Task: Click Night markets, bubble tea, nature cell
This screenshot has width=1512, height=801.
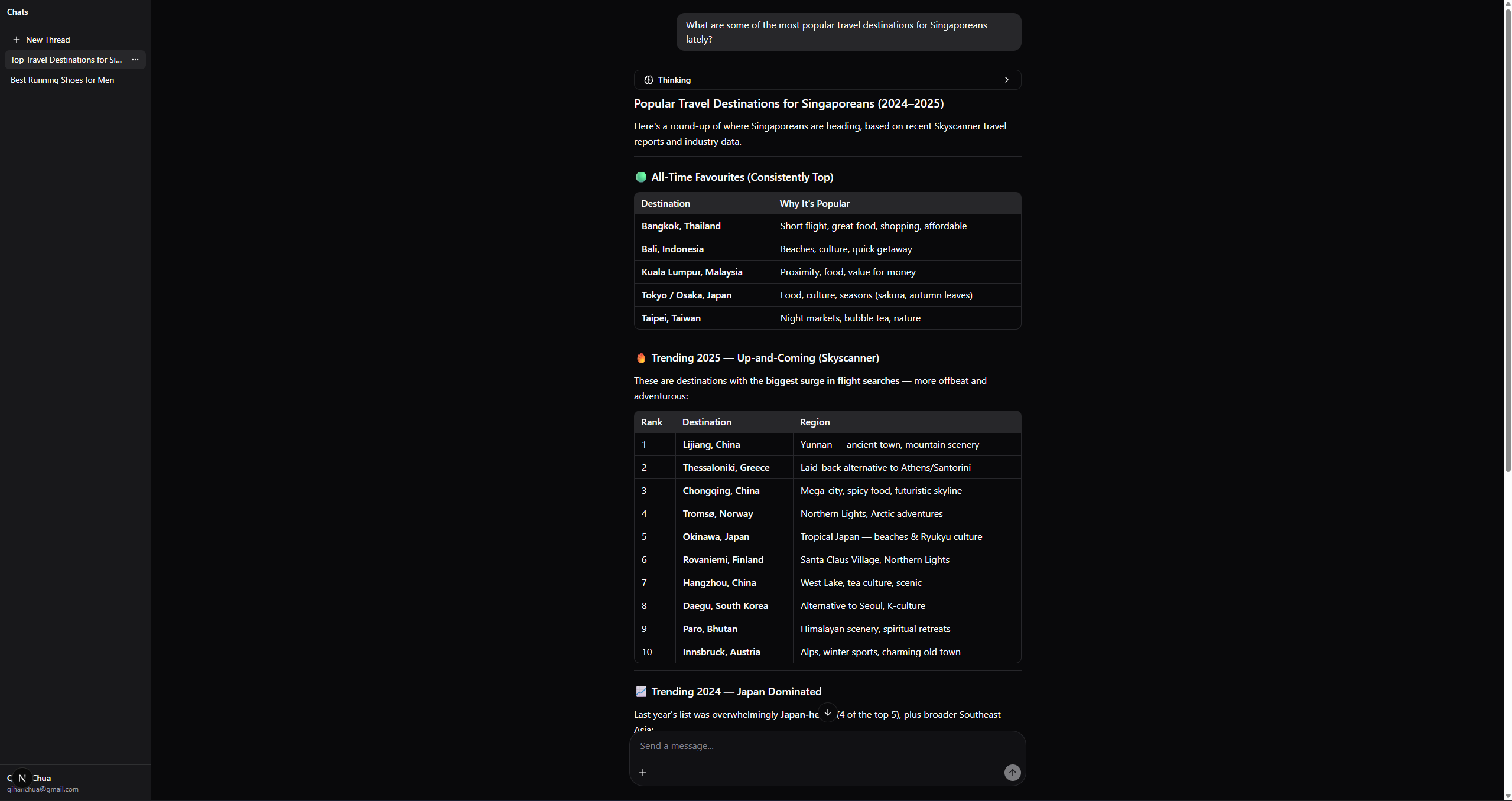Action: click(x=897, y=318)
